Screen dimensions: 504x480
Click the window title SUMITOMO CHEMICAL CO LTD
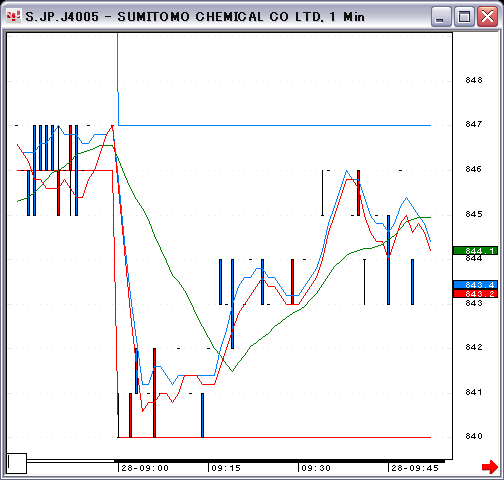click(220, 17)
